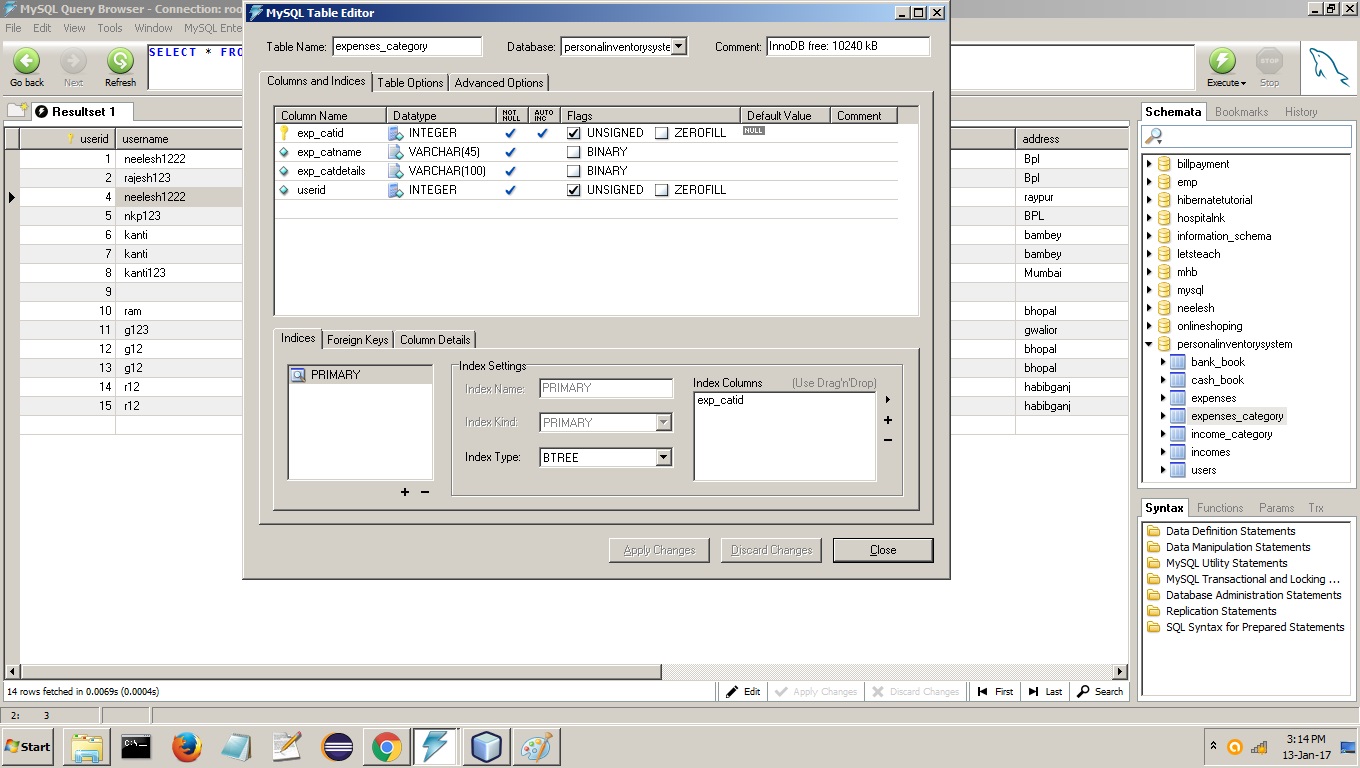Click the Data Definition Statements folder icon

(1153, 531)
